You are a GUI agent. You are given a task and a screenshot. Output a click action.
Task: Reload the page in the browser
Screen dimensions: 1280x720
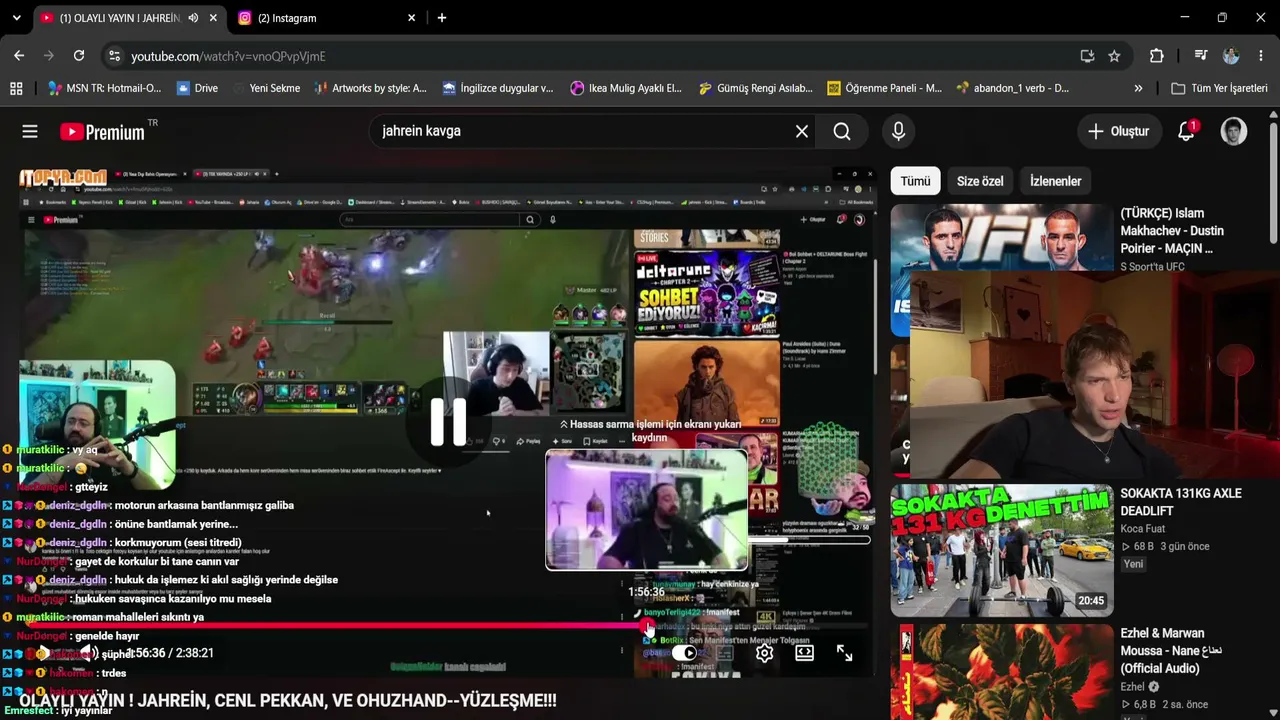(79, 56)
